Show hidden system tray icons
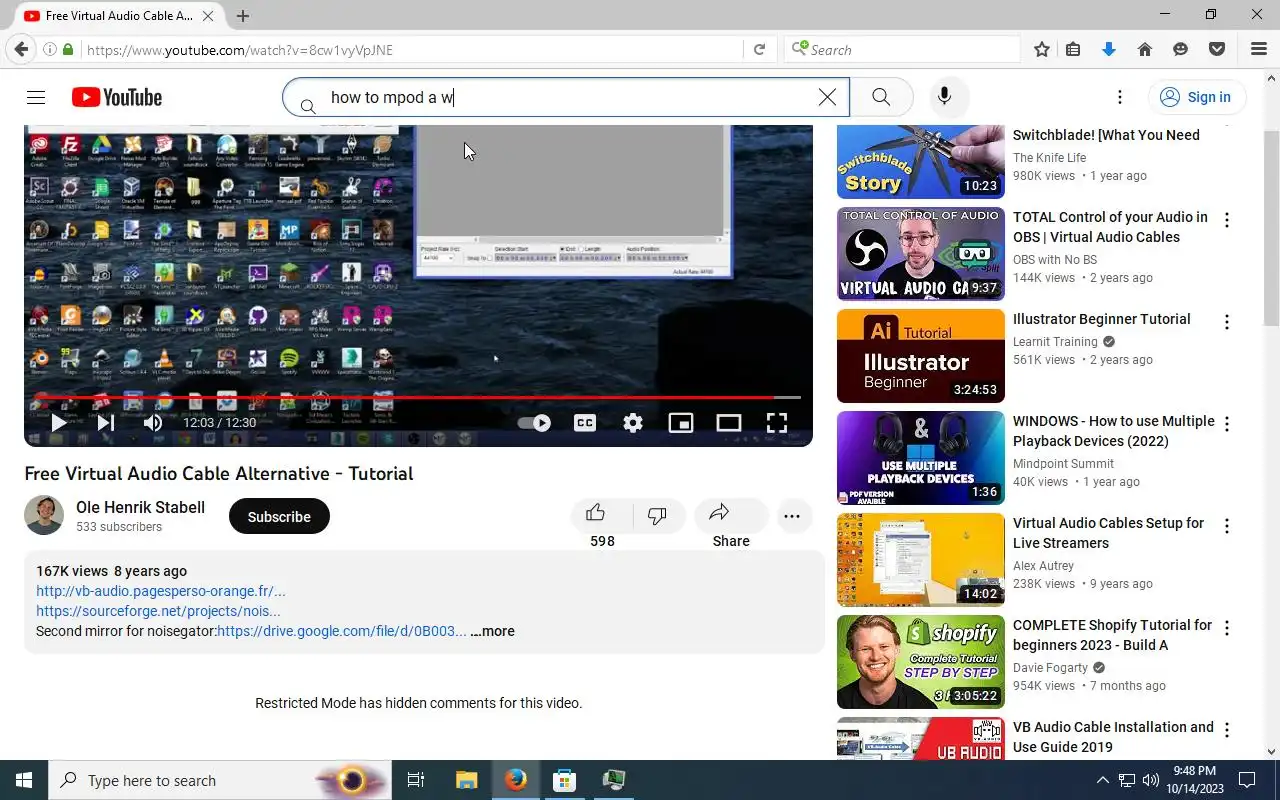Image resolution: width=1280 pixels, height=800 pixels. tap(1103, 780)
